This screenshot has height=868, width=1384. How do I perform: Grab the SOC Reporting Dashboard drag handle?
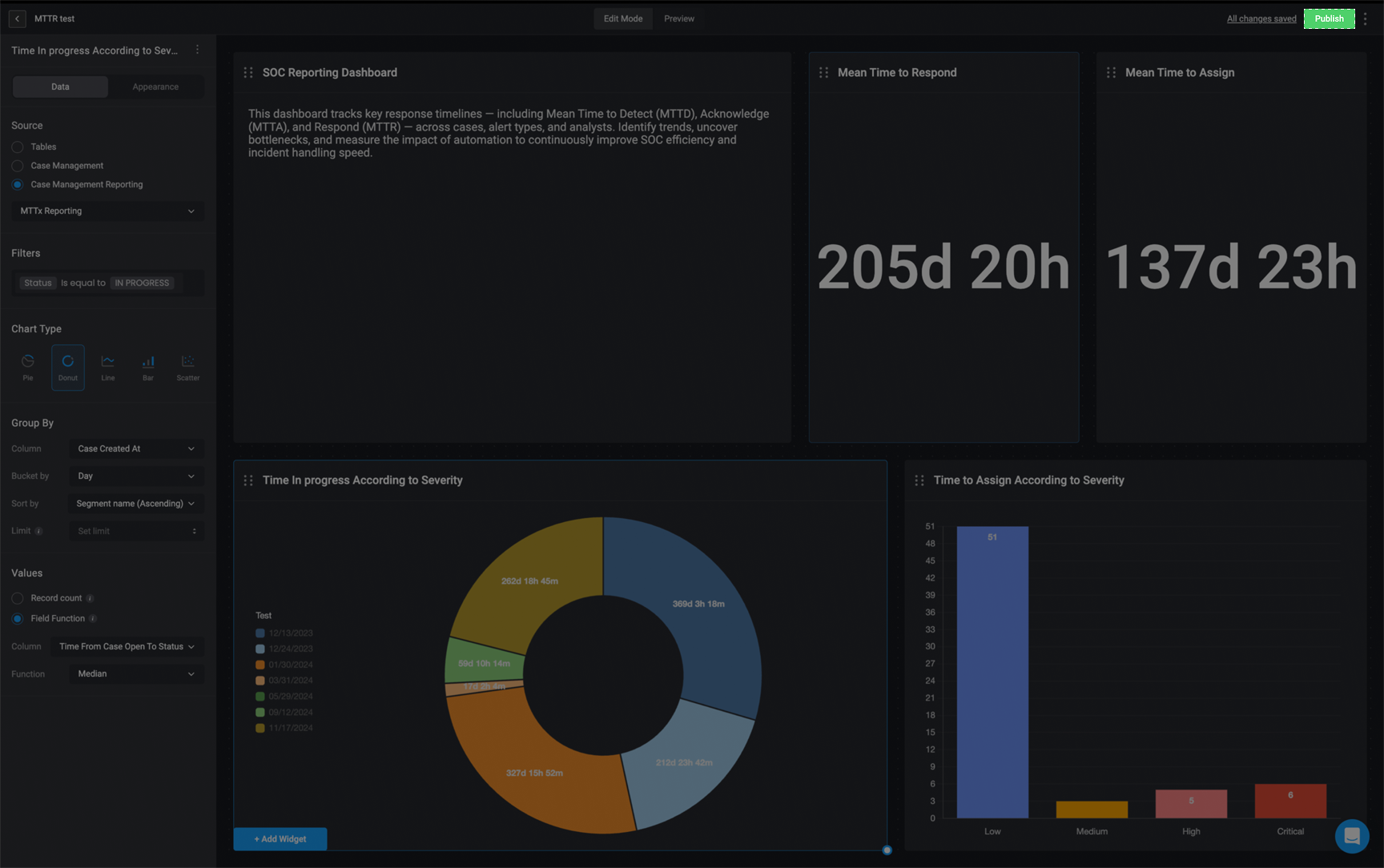(248, 73)
